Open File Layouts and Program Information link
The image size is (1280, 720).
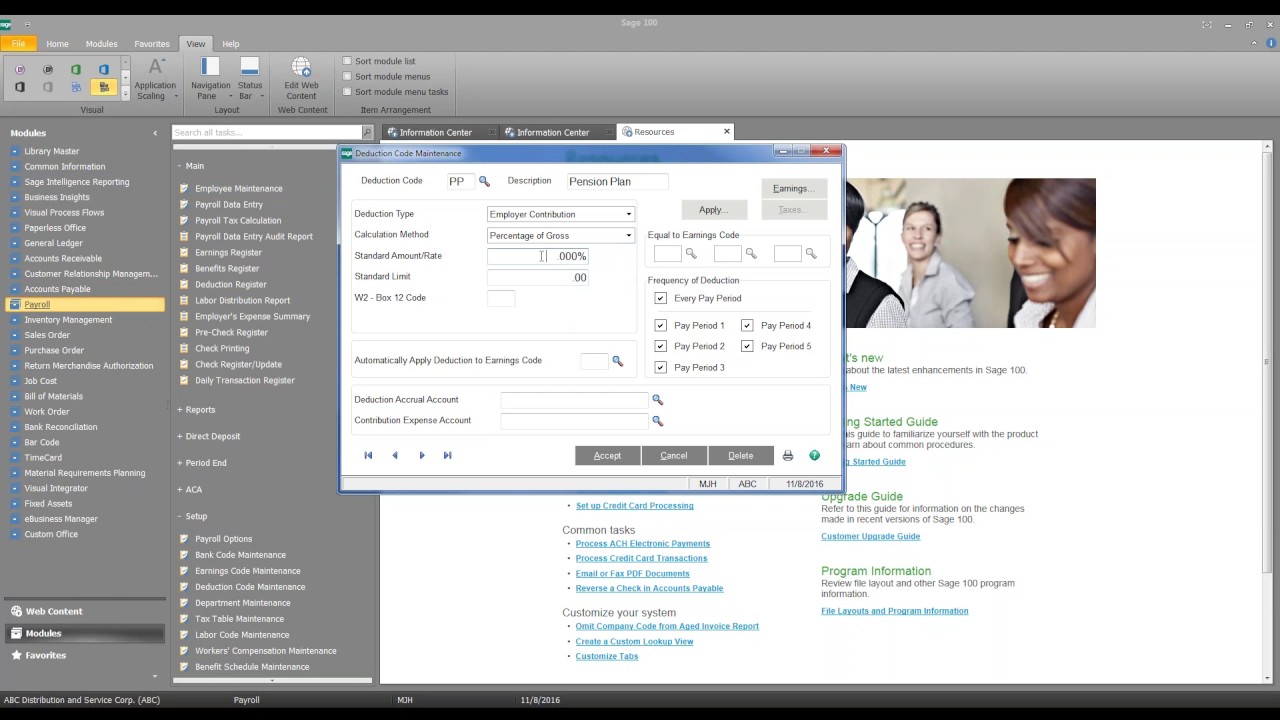click(x=894, y=611)
